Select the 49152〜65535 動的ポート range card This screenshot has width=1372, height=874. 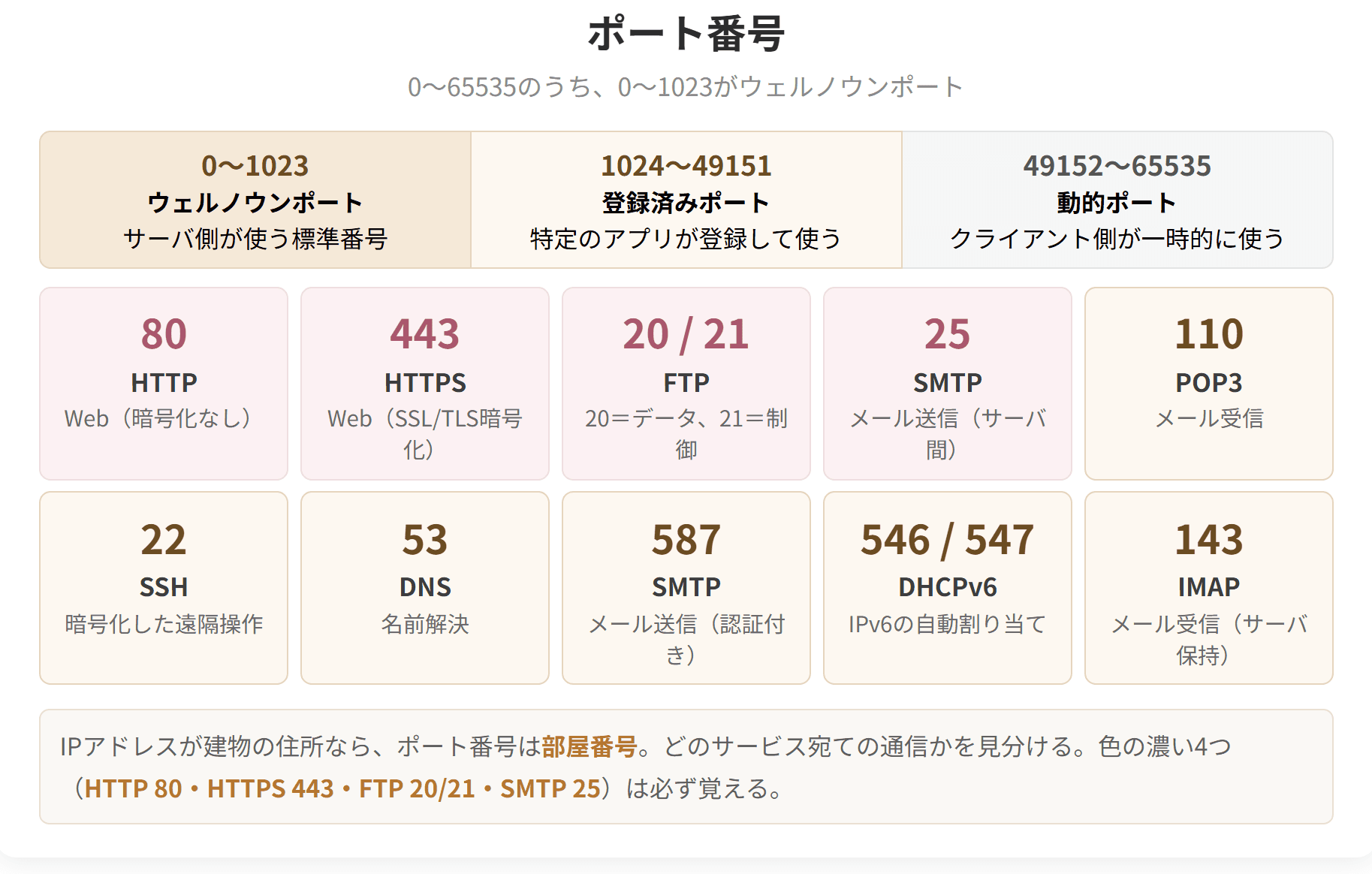[x=1117, y=200]
